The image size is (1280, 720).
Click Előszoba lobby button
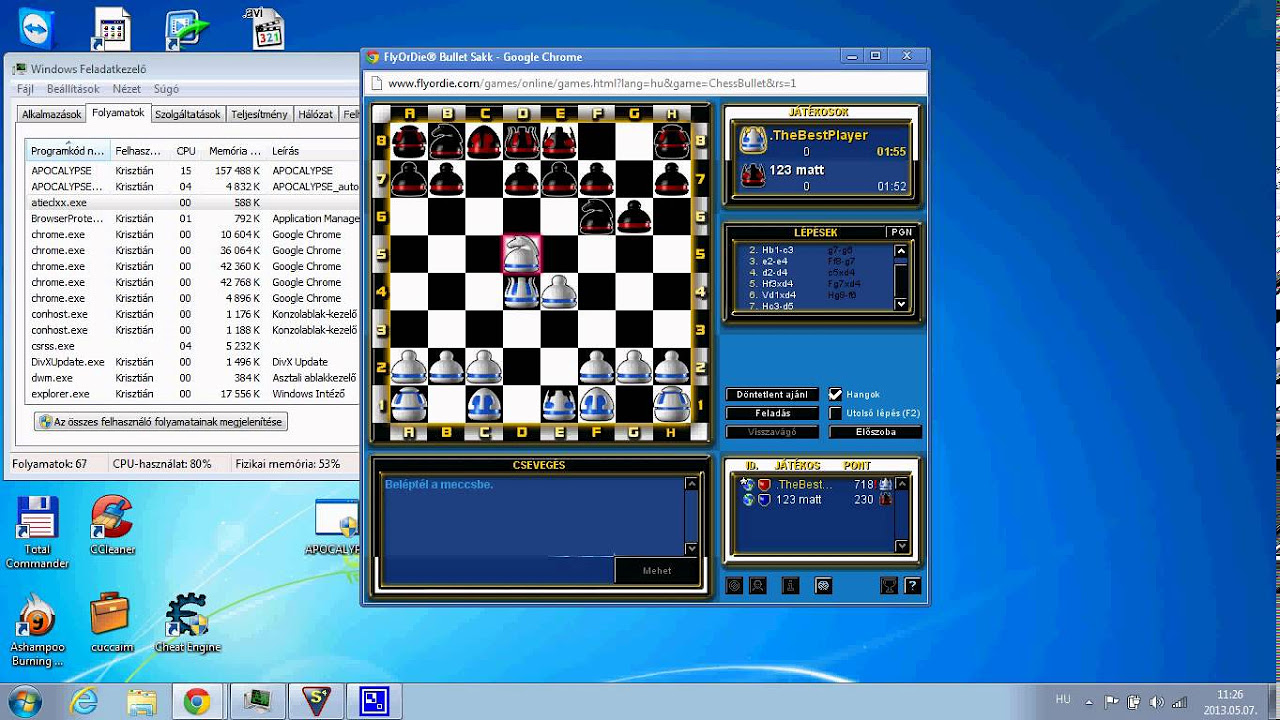click(875, 432)
